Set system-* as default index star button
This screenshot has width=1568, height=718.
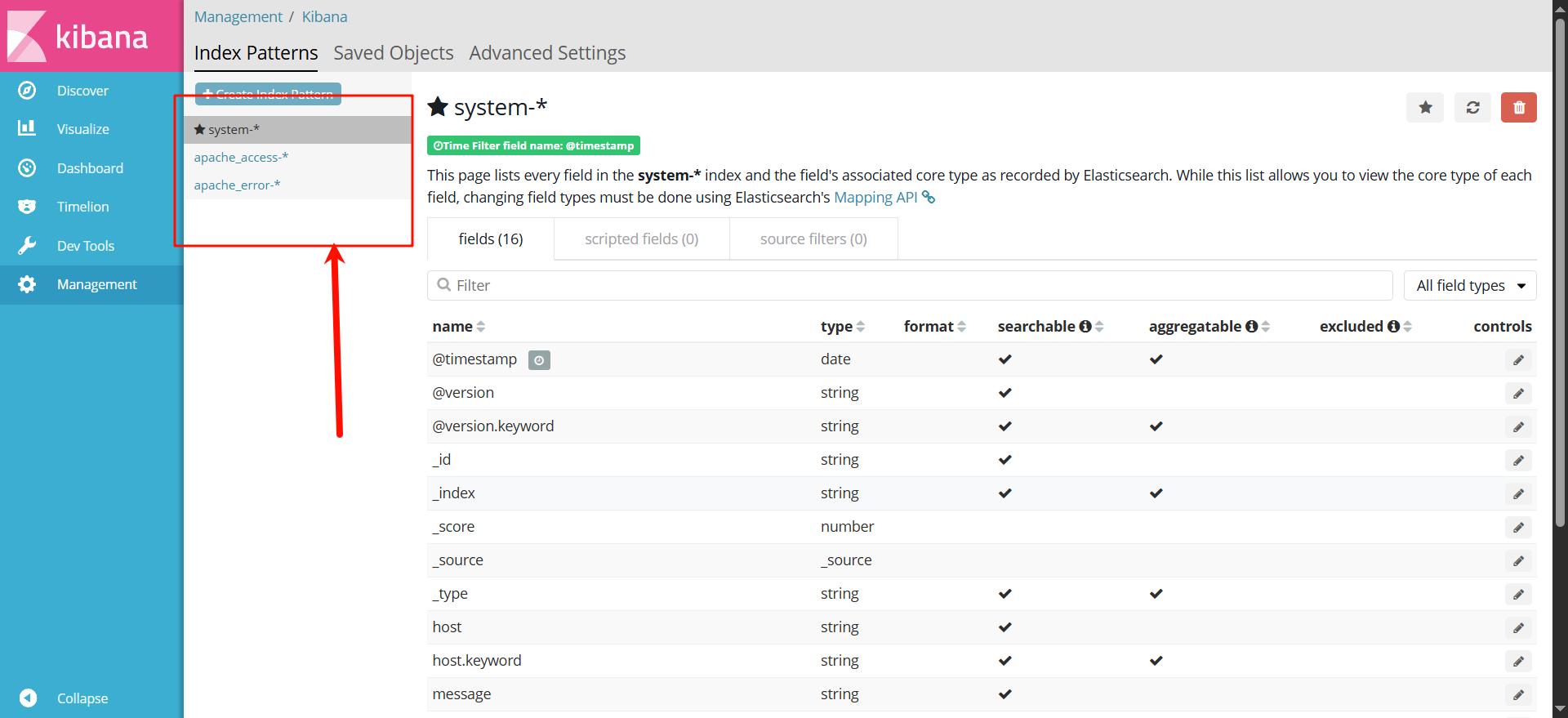click(x=1425, y=108)
